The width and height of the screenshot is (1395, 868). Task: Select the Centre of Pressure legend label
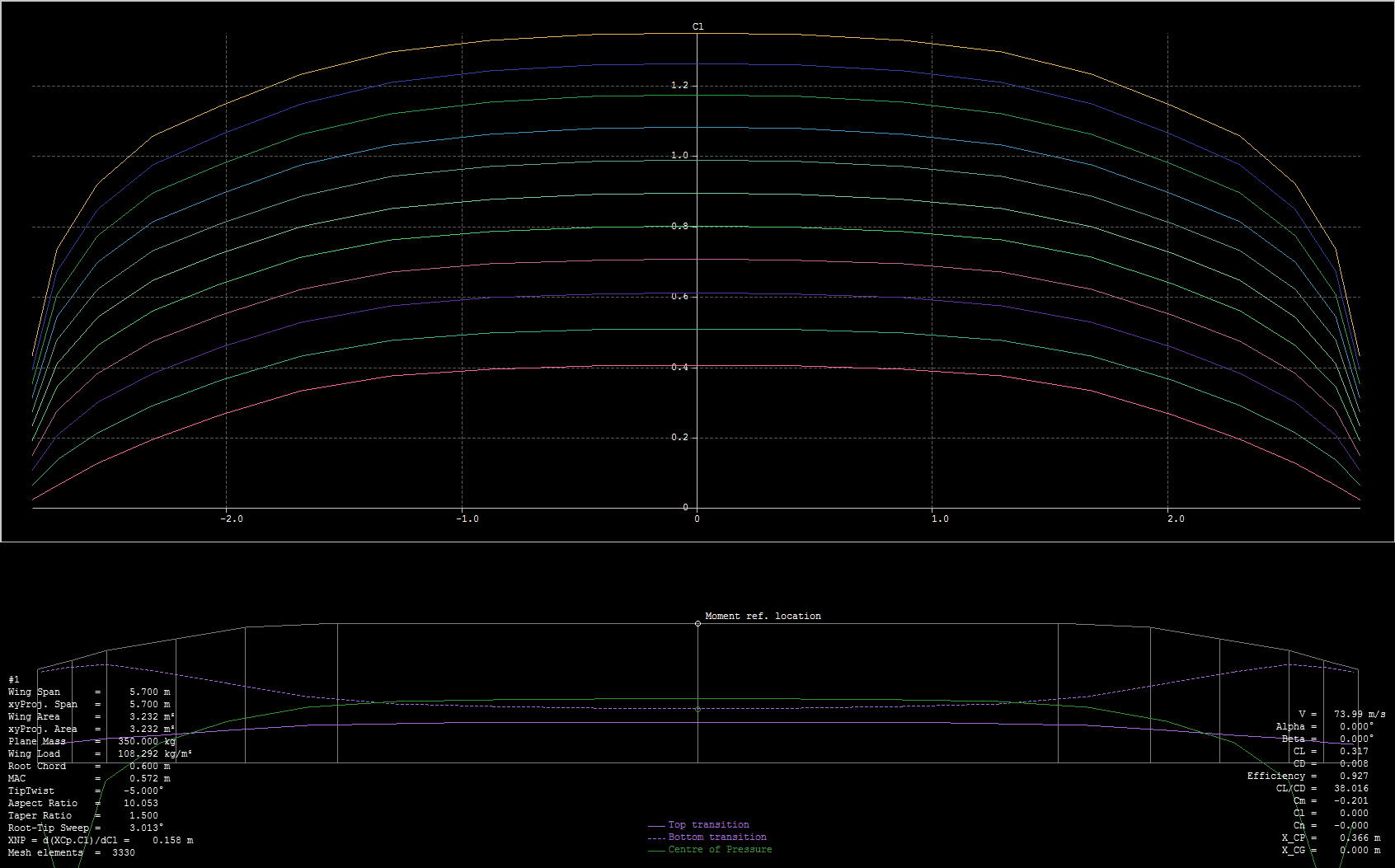[720, 850]
